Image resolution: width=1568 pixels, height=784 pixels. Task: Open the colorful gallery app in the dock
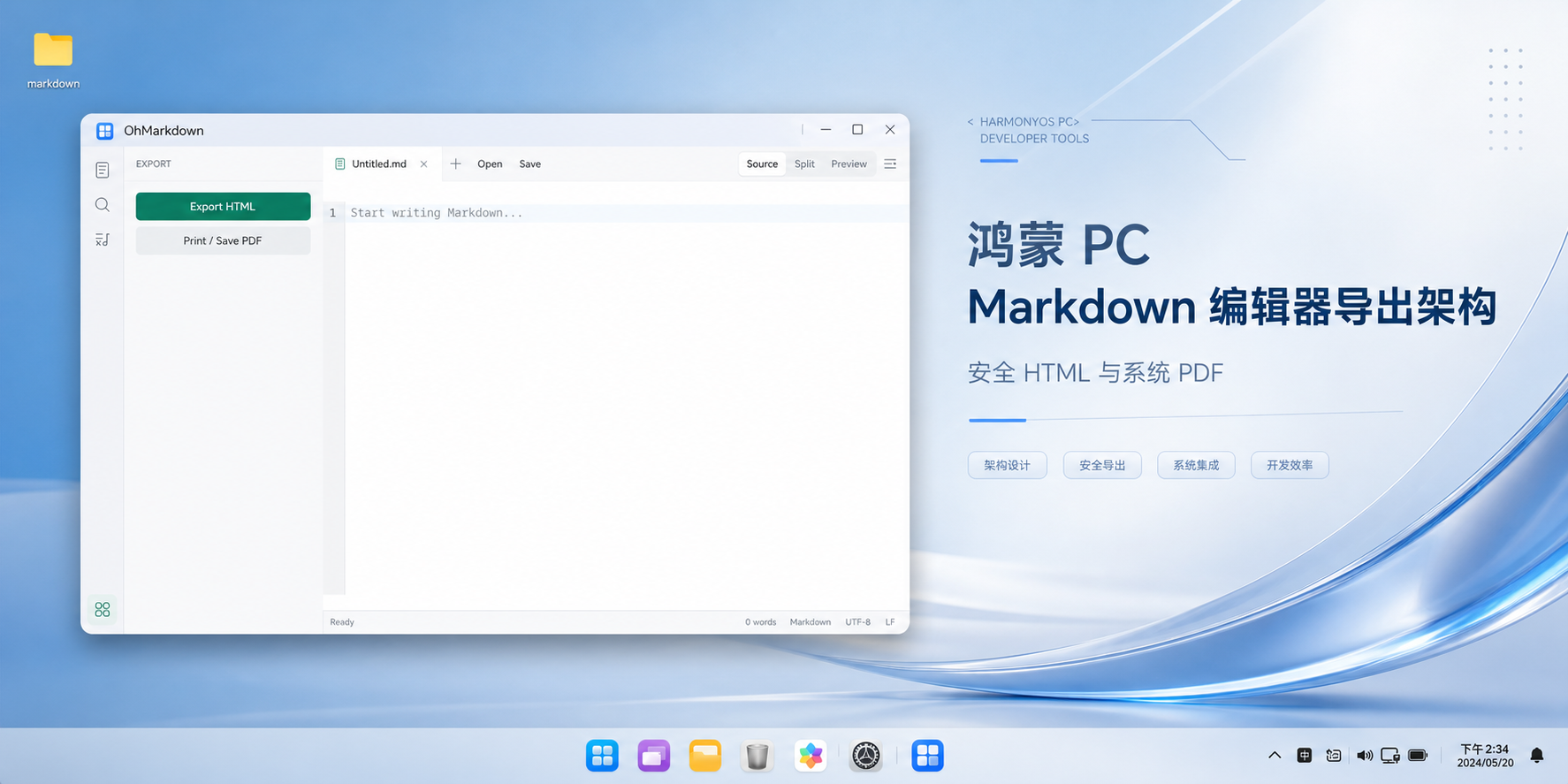point(811,756)
